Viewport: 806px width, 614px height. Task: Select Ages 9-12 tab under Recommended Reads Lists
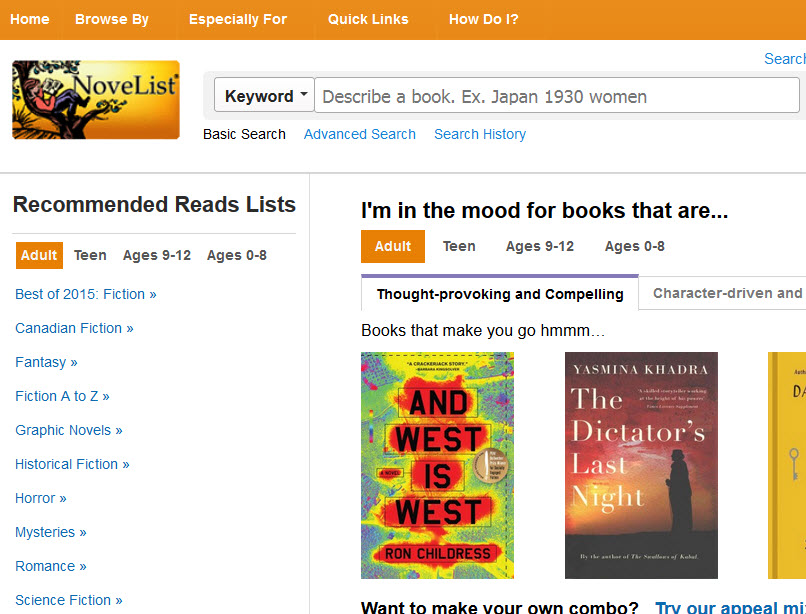click(157, 255)
